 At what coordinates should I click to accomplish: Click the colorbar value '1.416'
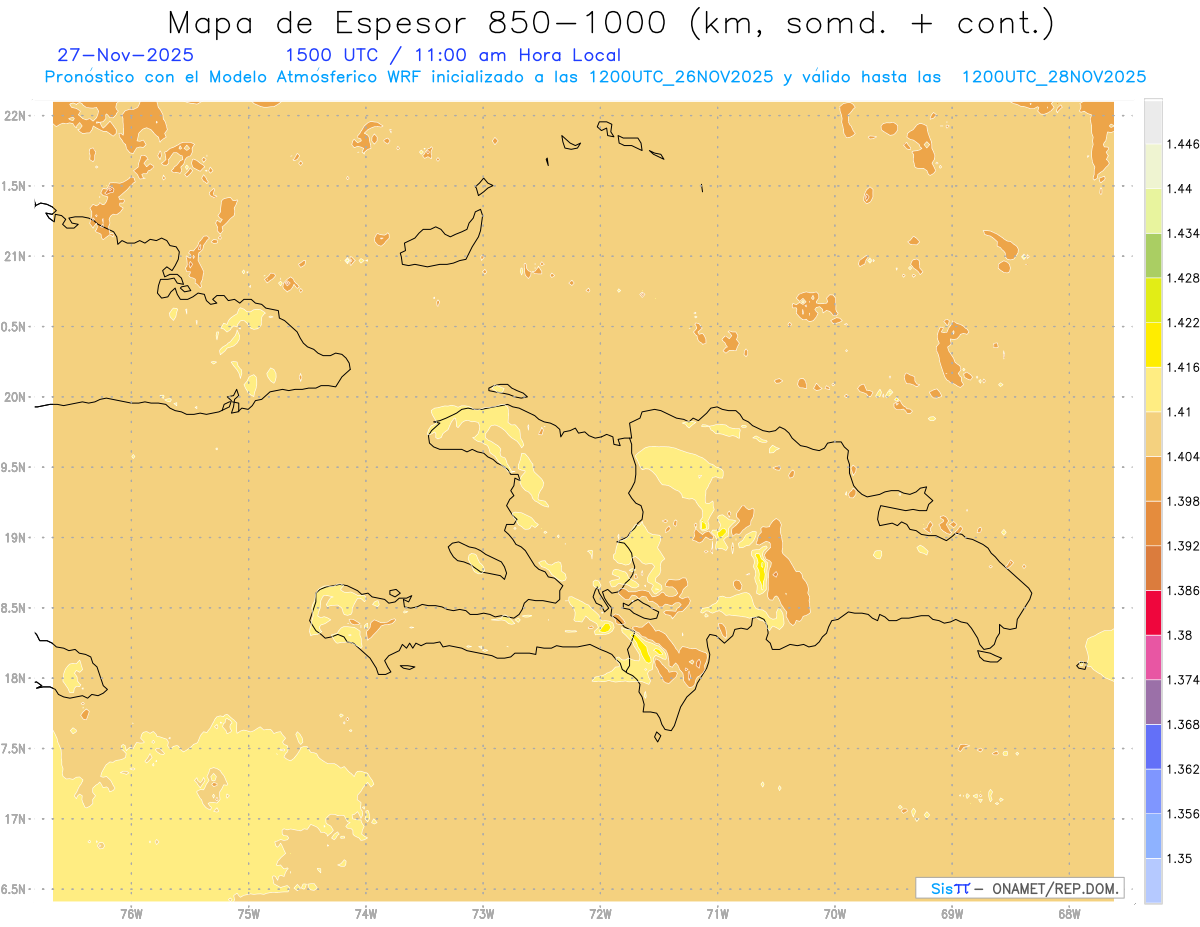1183,367
